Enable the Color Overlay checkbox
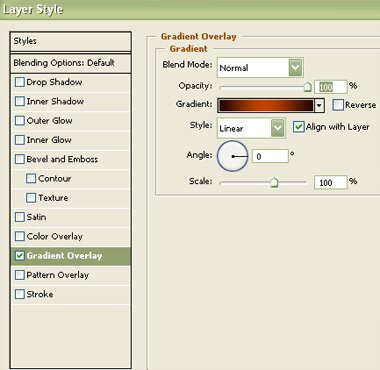 coord(20,237)
